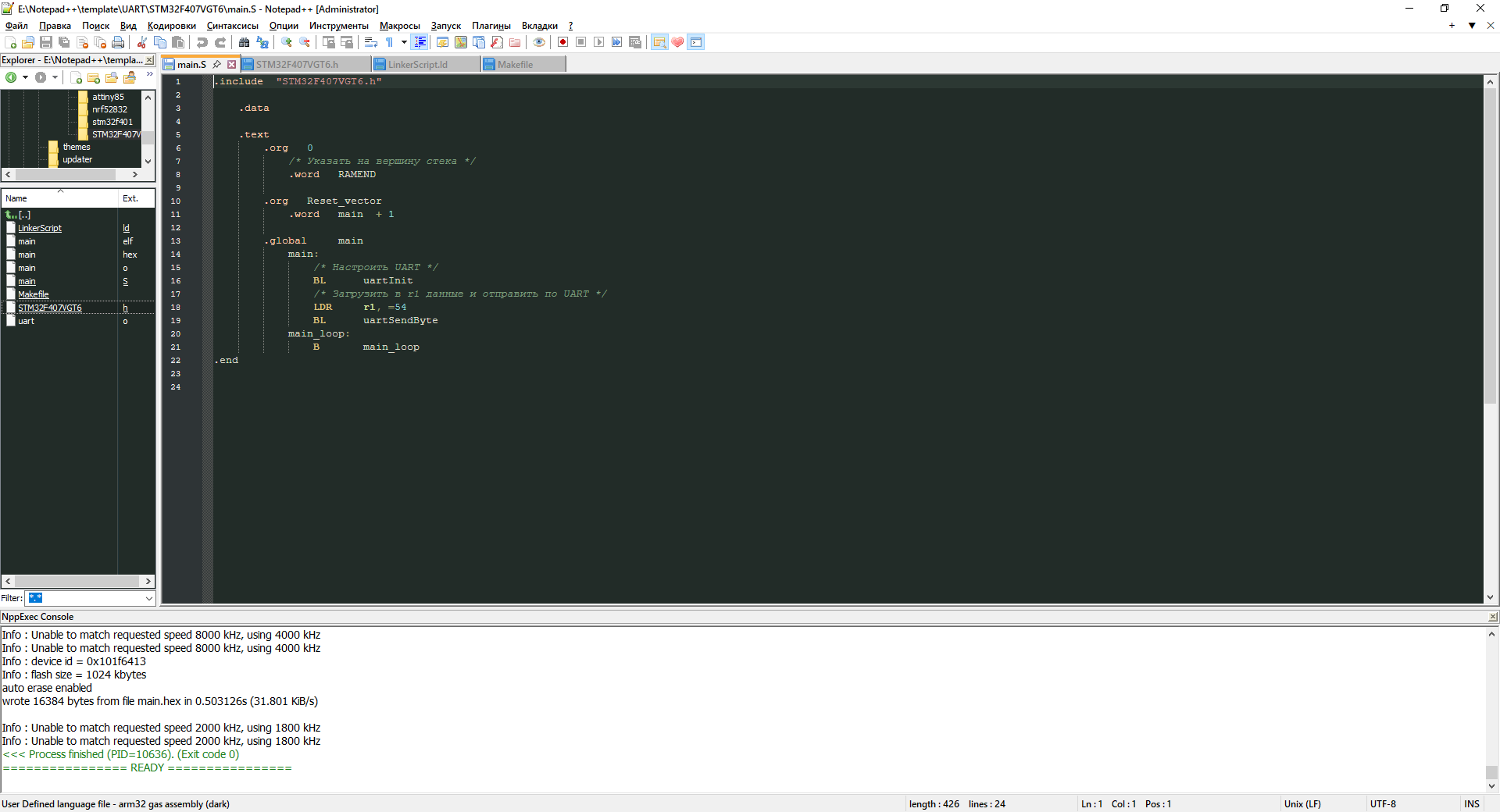Screen dimensions: 1500x812
Task: Select the updater folder in tree
Action: [x=77, y=159]
